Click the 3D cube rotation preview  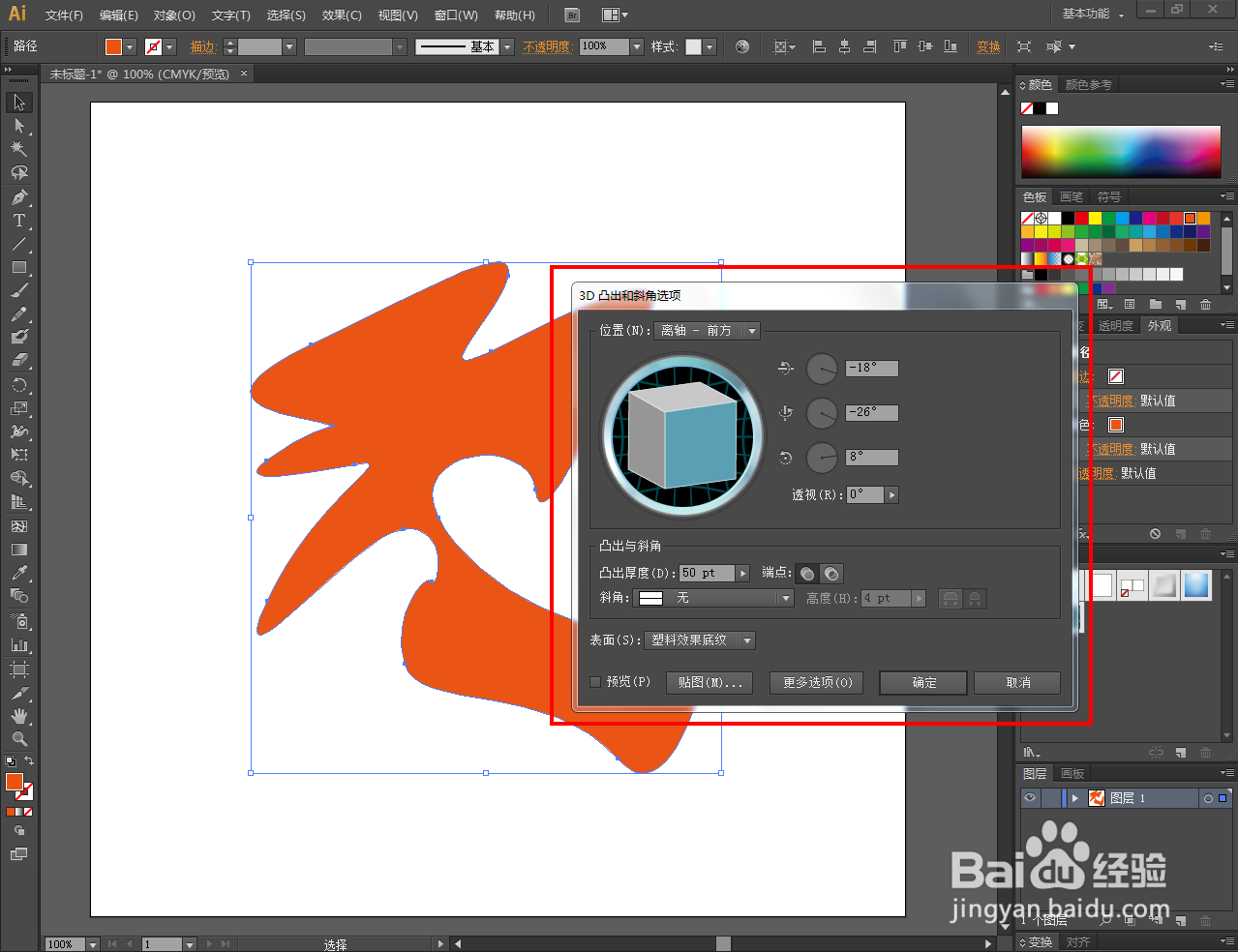pos(683,435)
